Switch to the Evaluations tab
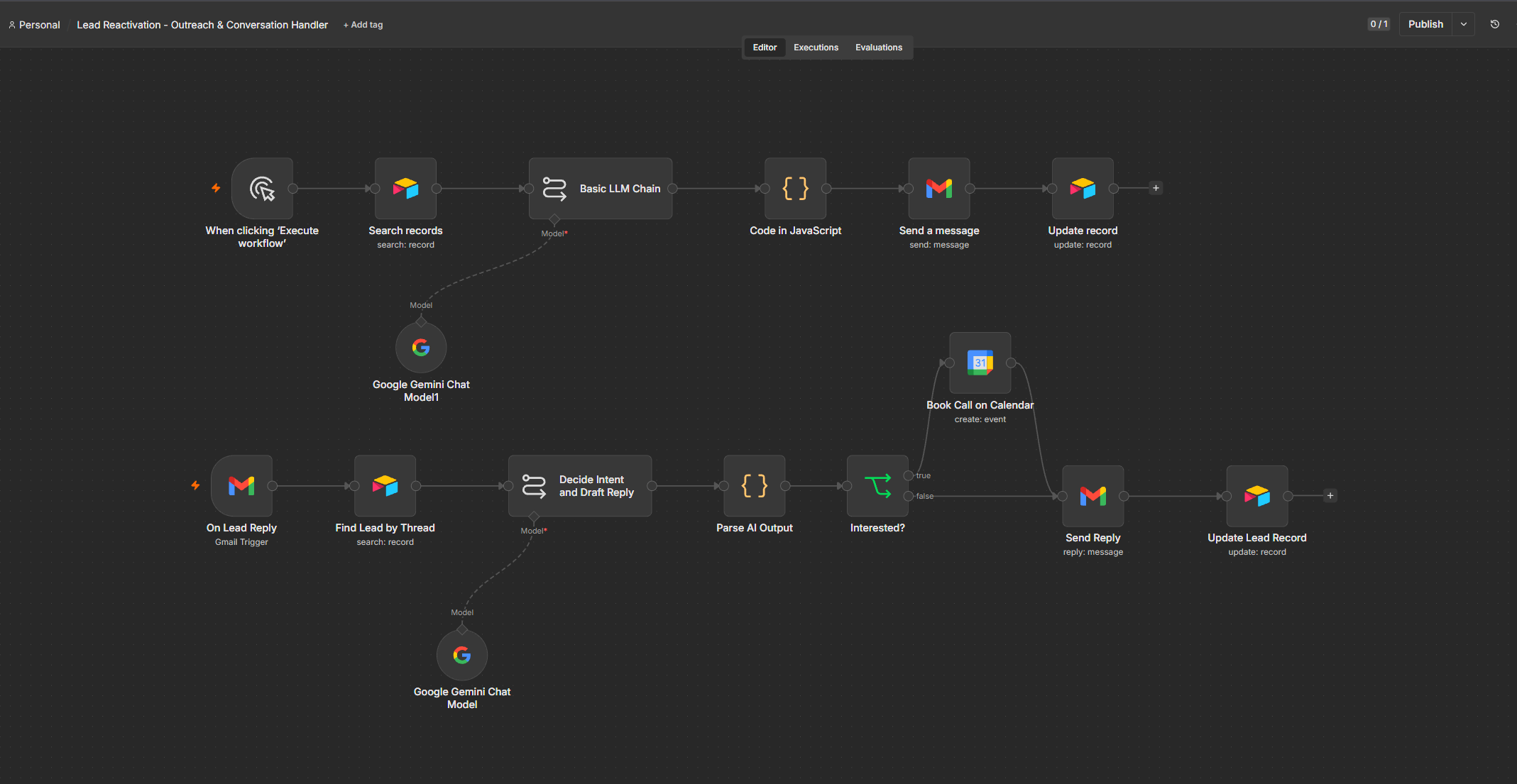 878,48
